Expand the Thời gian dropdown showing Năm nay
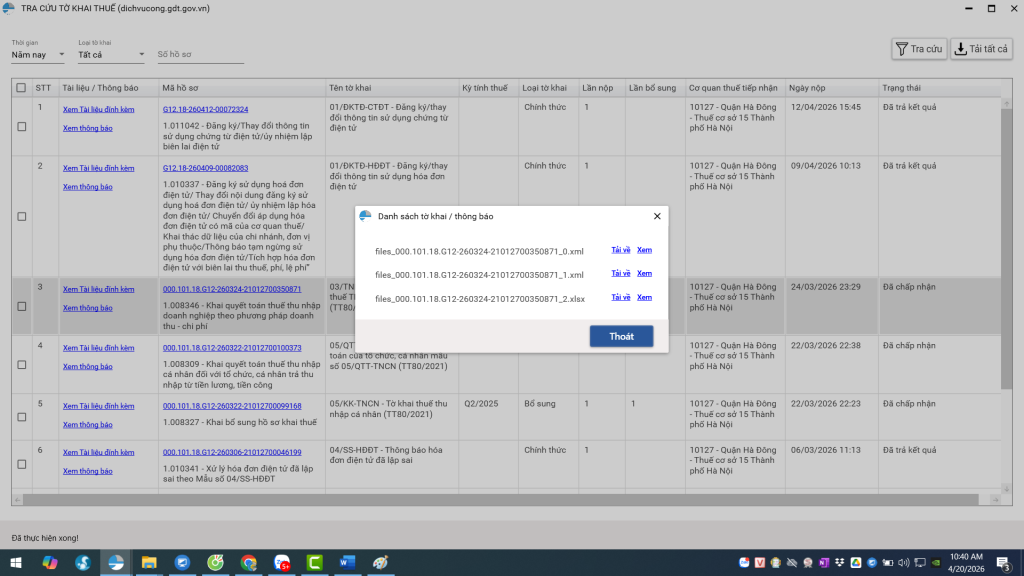The image size is (1024, 576). click(x=37, y=55)
